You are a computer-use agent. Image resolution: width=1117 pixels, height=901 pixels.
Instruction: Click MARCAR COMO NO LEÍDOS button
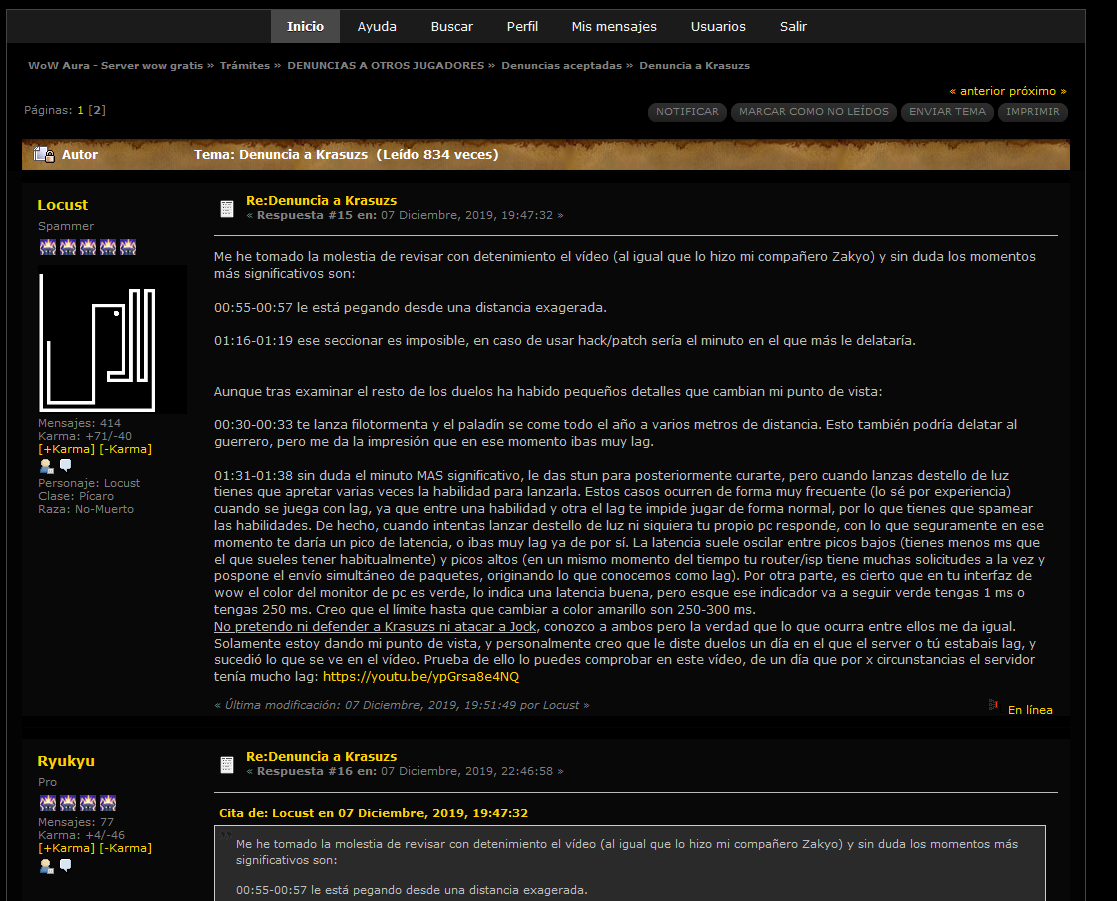814,112
